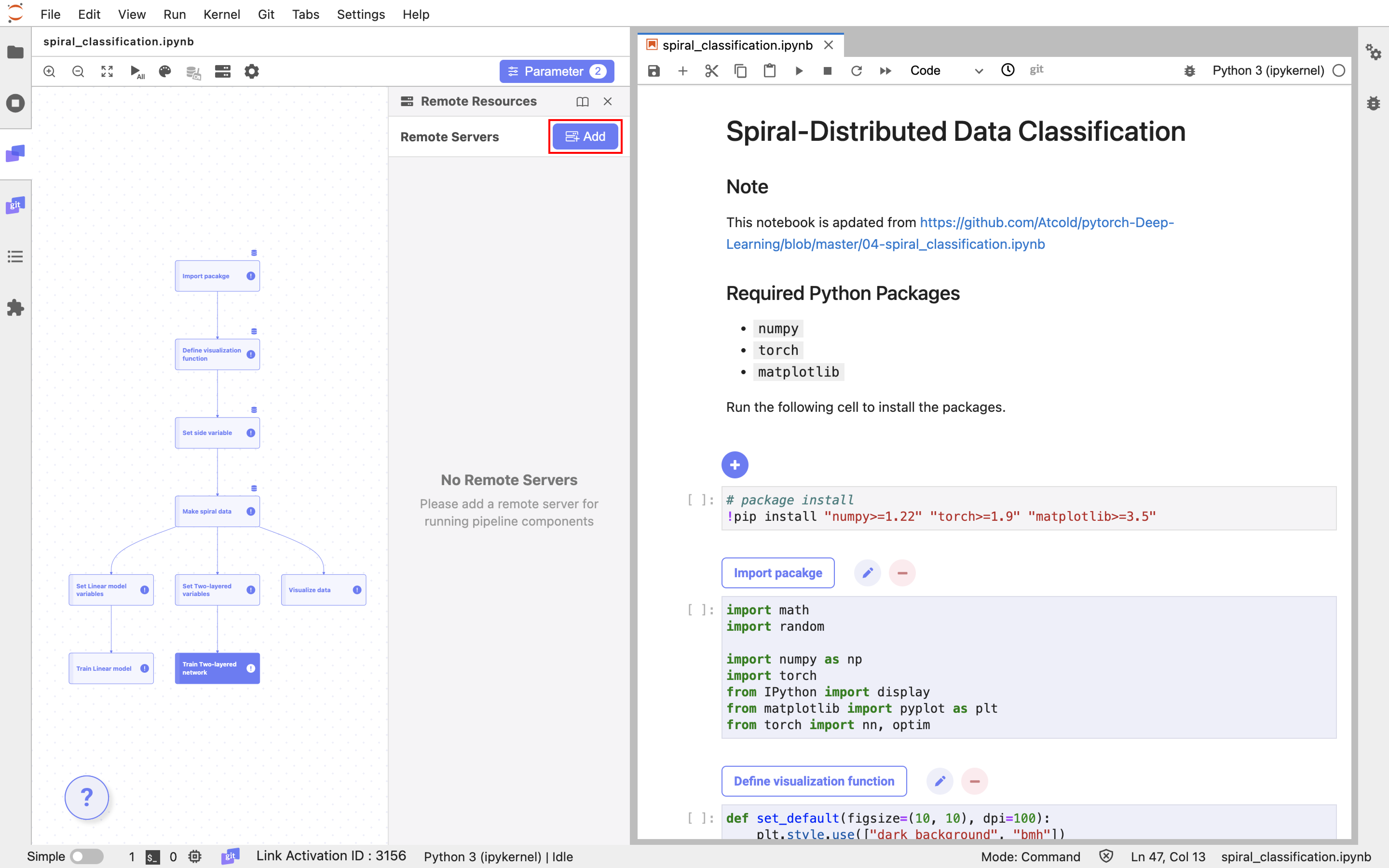Run all pipeline components icon
Viewport: 1389px width, 868px height.
click(x=136, y=71)
